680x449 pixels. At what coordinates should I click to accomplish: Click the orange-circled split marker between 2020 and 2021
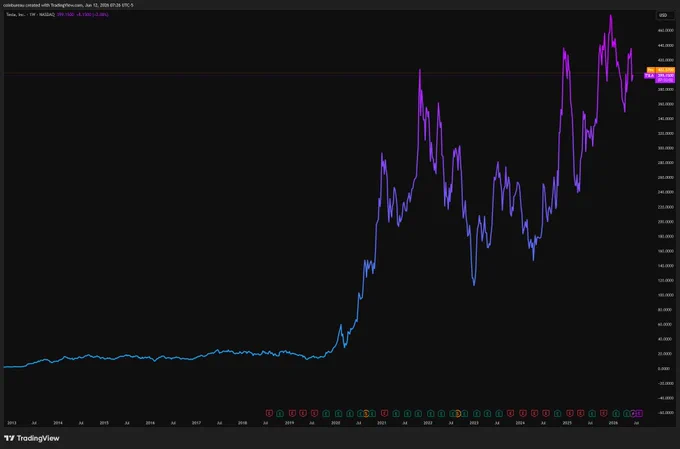pyautogui.click(x=366, y=413)
